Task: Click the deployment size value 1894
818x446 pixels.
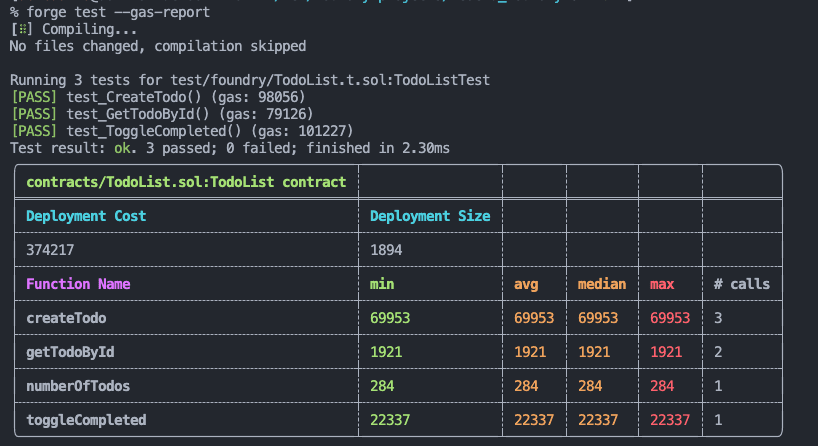Action: coord(387,250)
